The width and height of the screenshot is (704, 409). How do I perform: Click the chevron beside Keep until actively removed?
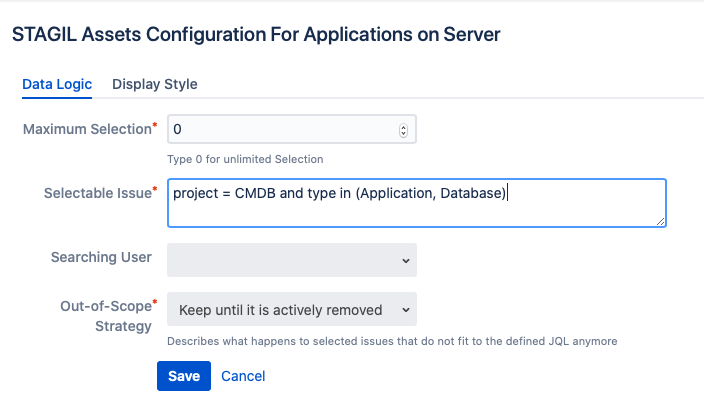tap(405, 310)
